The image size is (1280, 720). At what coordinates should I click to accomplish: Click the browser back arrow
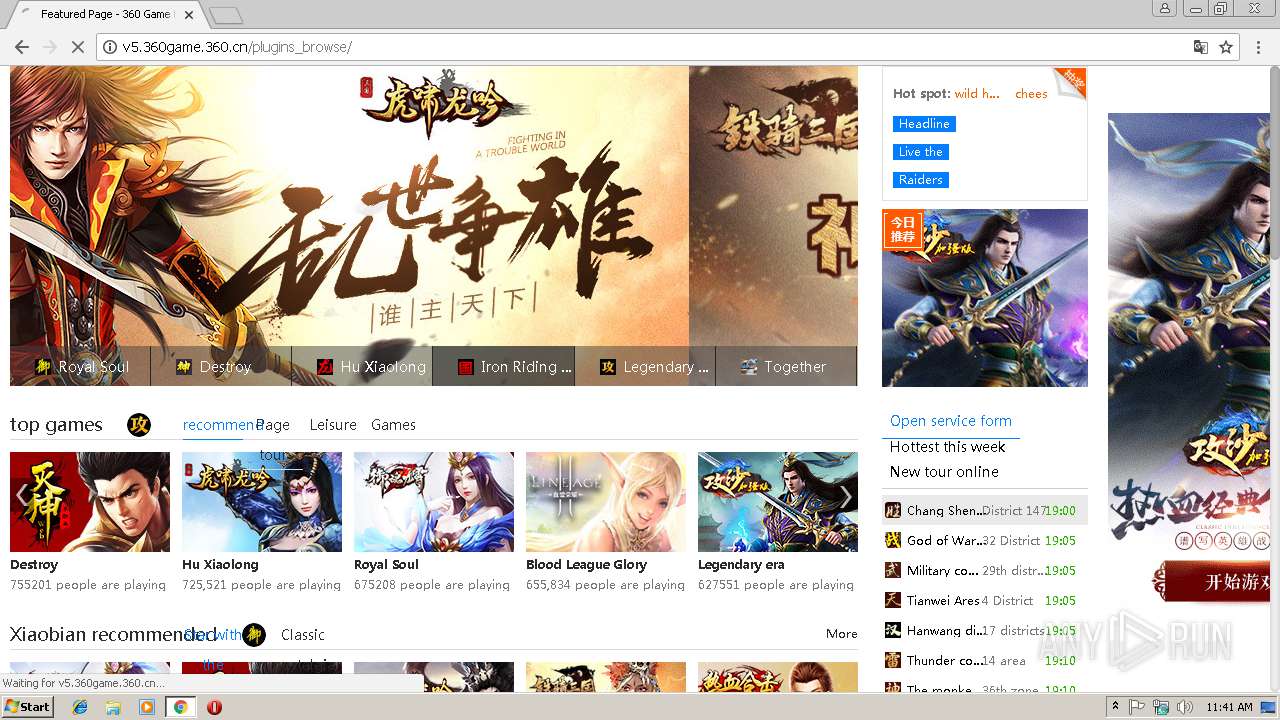[21, 47]
